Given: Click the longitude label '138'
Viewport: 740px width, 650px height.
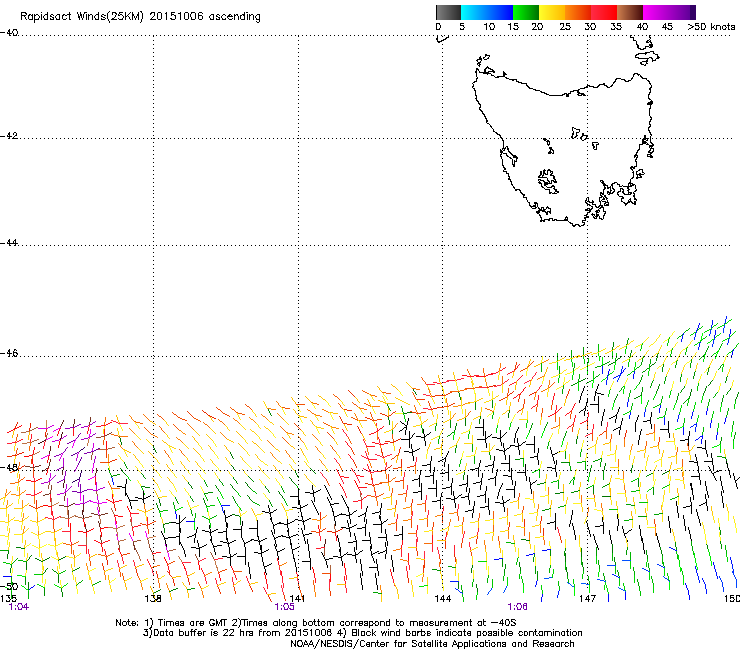Looking at the screenshot, I should [x=153, y=599].
